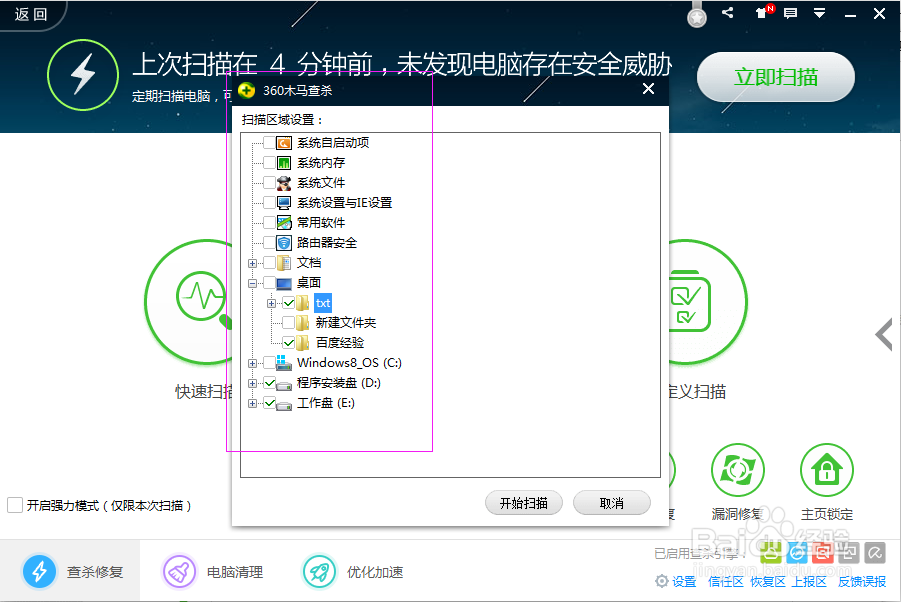Click the custom scan checklist icon
The image size is (901, 602).
click(x=690, y=301)
